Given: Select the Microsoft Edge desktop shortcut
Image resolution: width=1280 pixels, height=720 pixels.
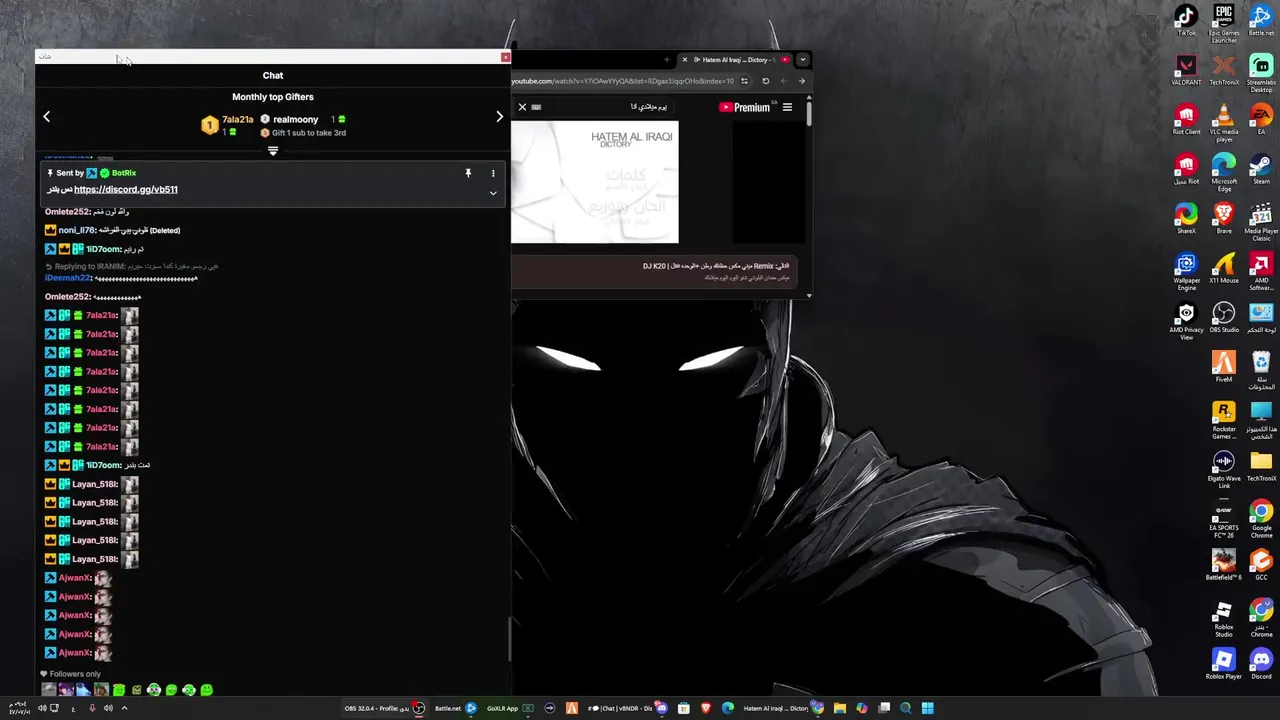Looking at the screenshot, I should (1224, 171).
